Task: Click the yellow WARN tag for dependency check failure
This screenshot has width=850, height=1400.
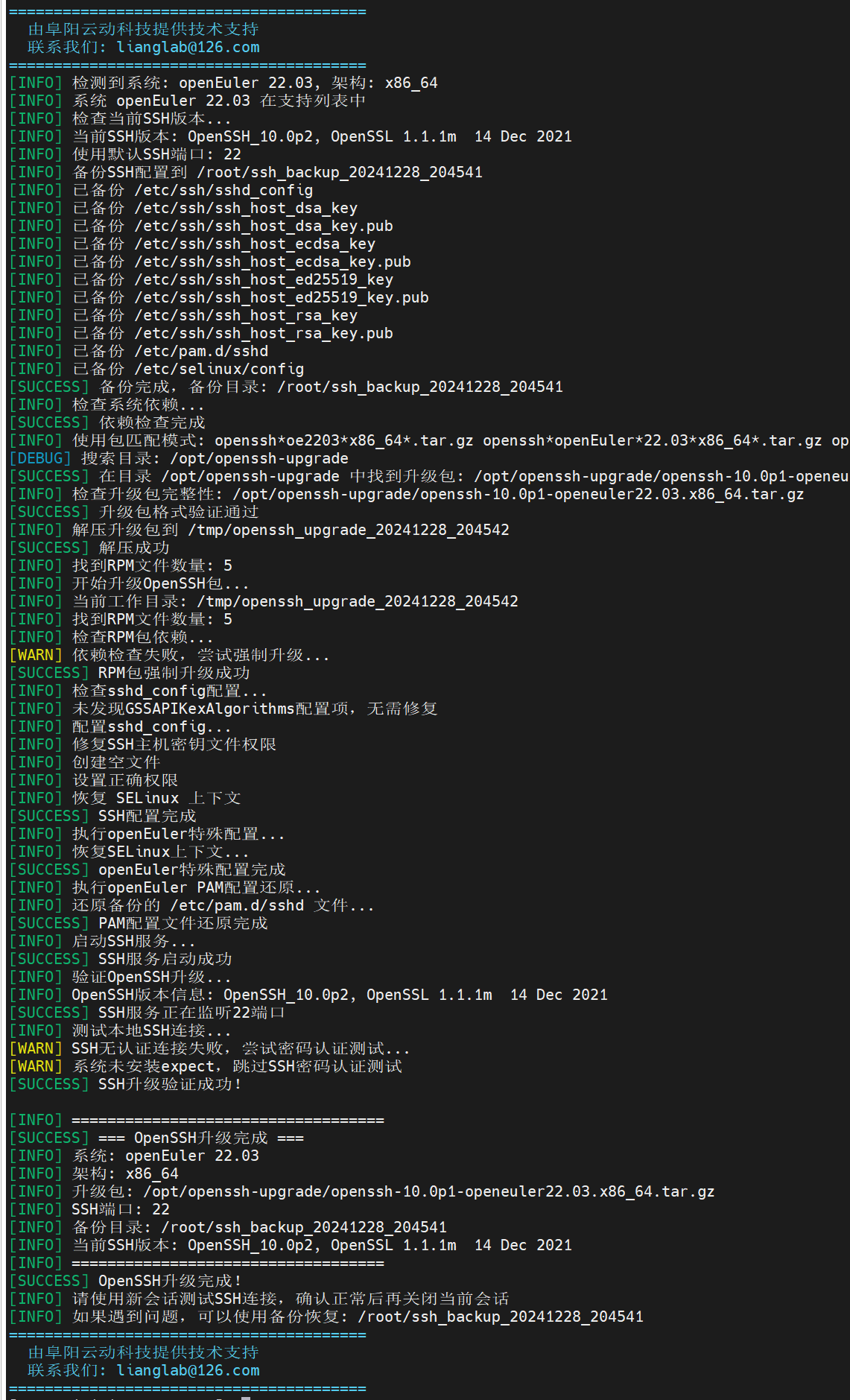Action: (x=36, y=656)
